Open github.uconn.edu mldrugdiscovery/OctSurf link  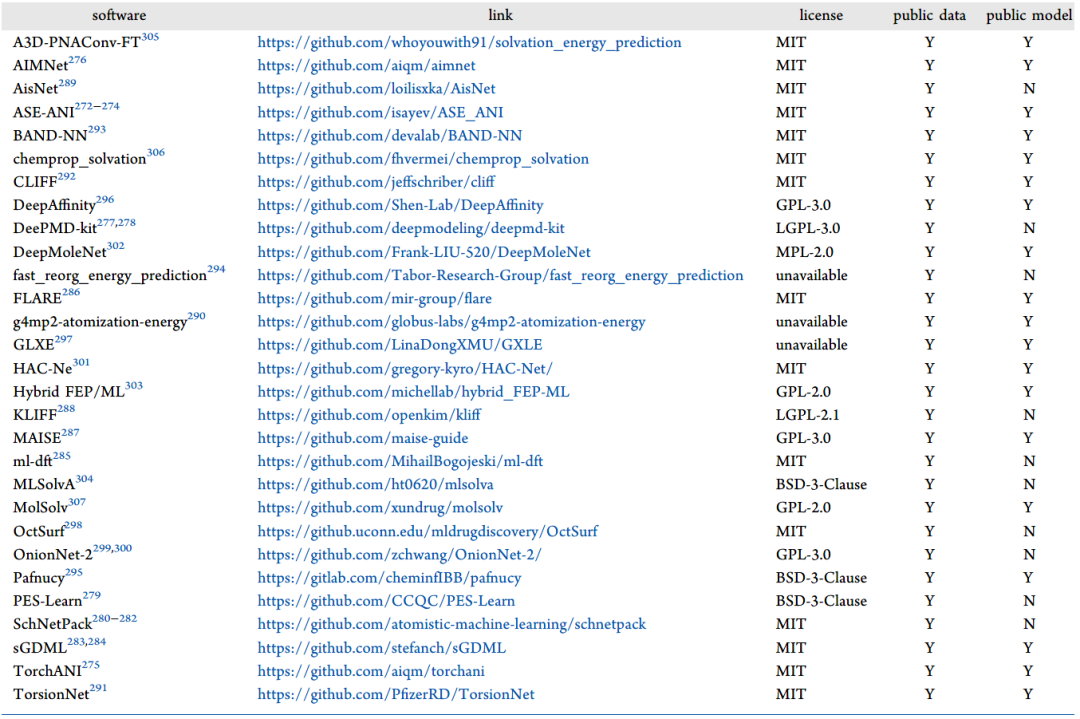pyautogui.click(x=428, y=532)
